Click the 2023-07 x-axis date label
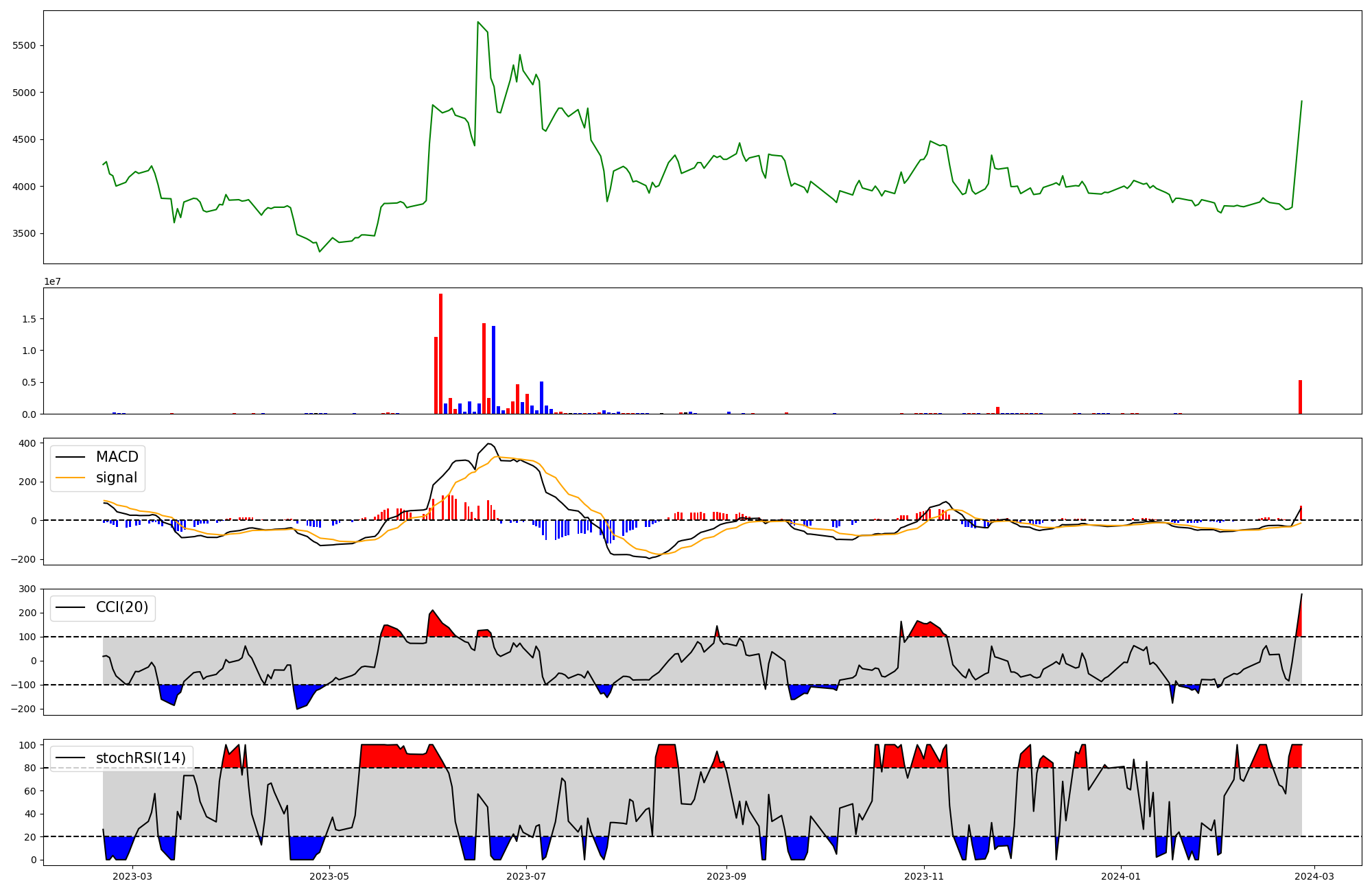Screen dimensions: 1372x892 click(526, 876)
